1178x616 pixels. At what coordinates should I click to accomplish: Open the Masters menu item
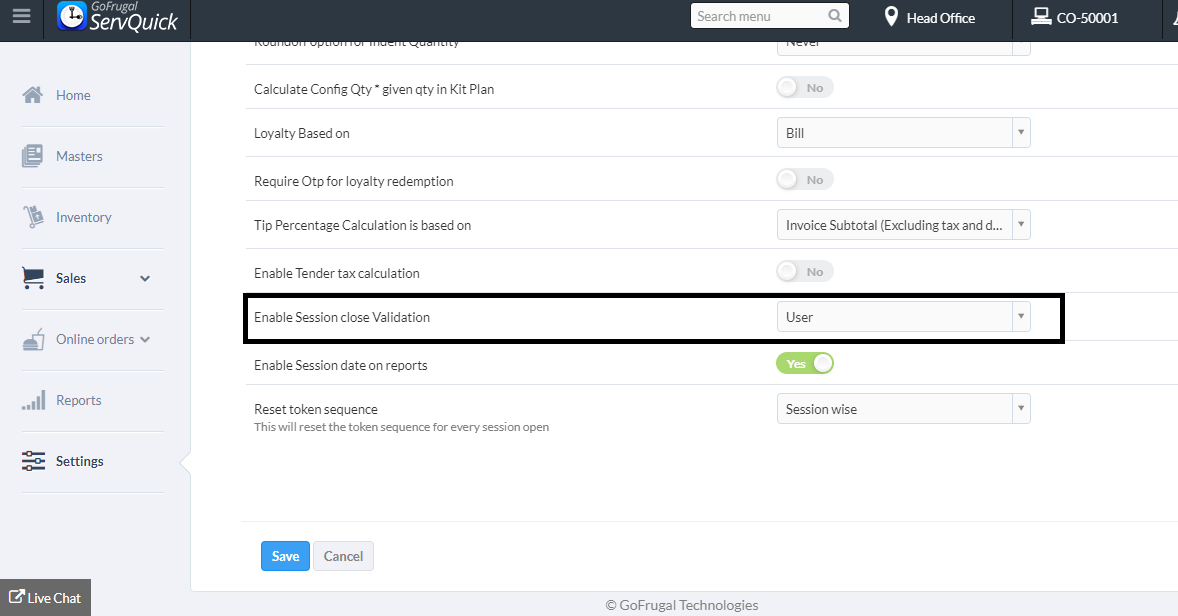pyautogui.click(x=79, y=156)
